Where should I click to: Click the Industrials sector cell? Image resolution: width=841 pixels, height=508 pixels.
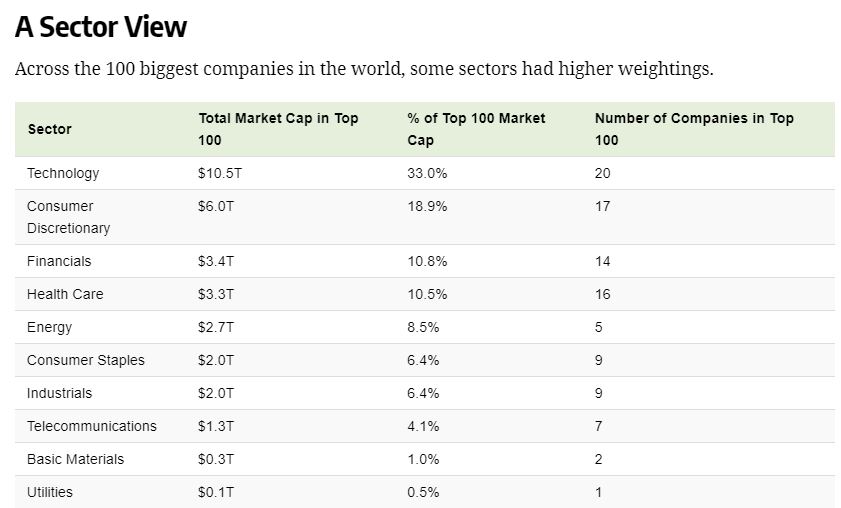59,393
